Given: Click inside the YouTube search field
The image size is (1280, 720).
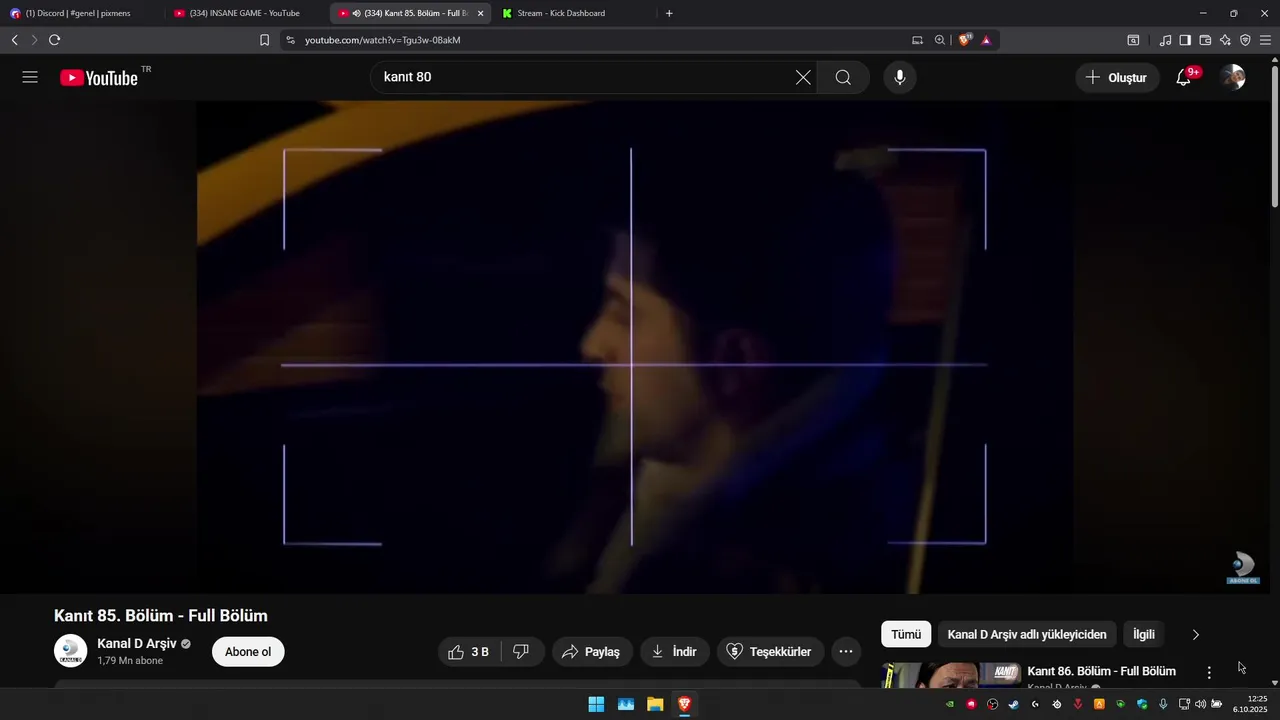Looking at the screenshot, I should tap(585, 77).
